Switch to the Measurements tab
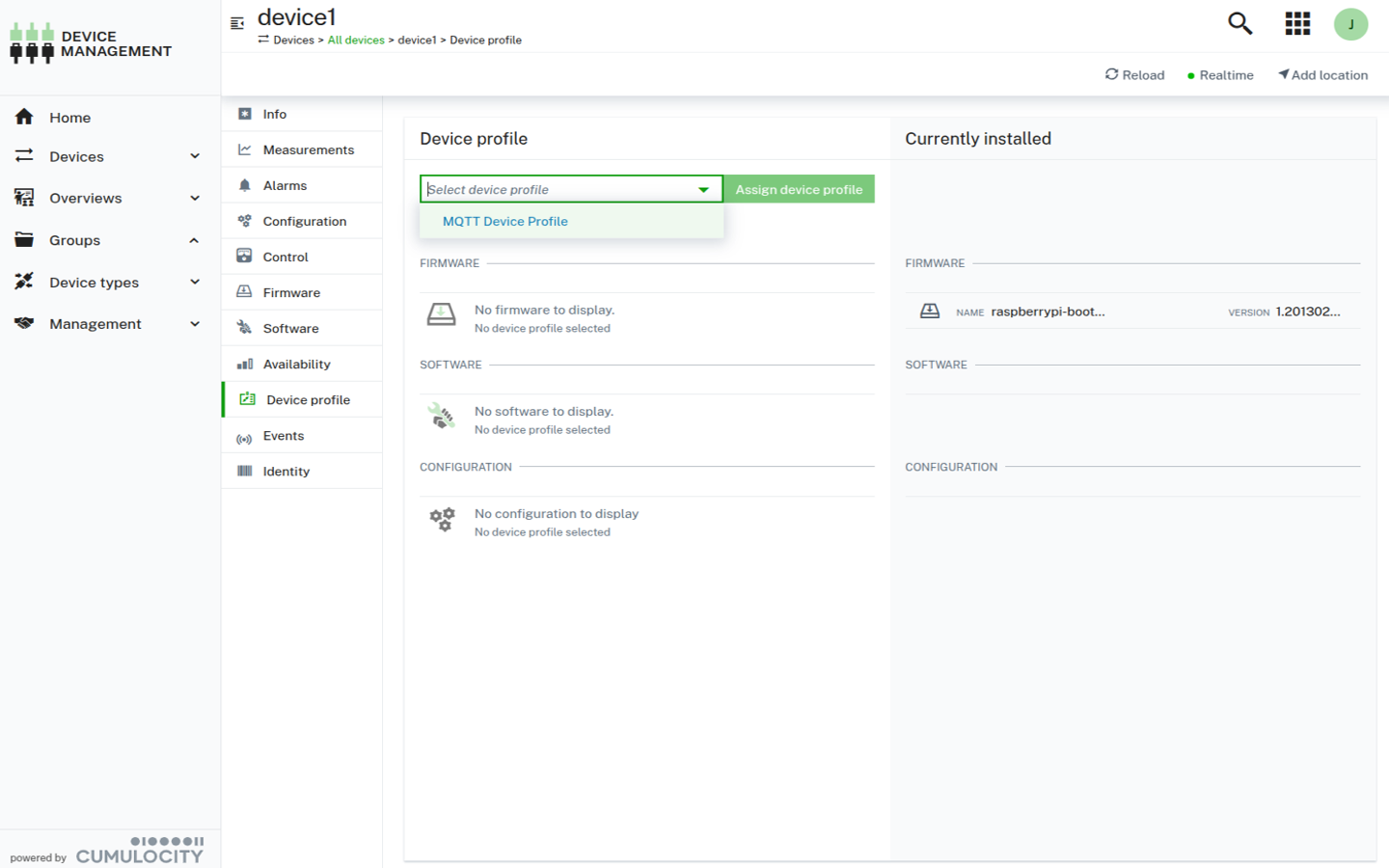 point(308,150)
